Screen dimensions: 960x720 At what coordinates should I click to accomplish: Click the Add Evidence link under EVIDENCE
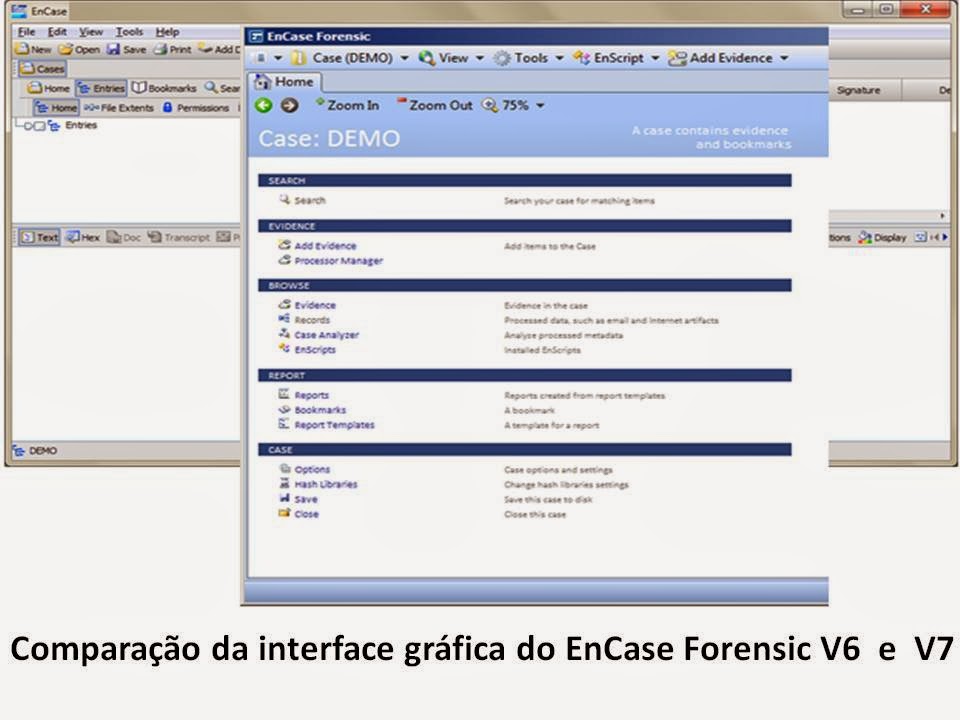coord(325,246)
